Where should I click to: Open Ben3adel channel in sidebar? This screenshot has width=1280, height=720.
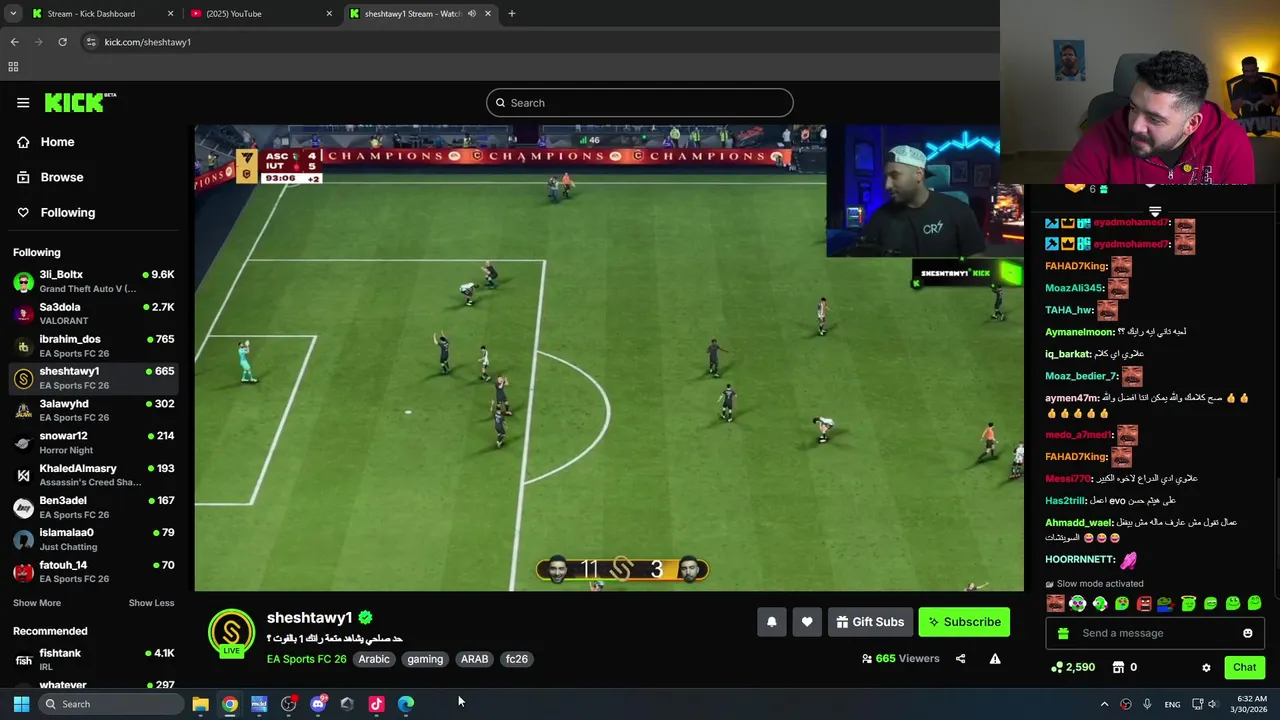click(x=94, y=507)
